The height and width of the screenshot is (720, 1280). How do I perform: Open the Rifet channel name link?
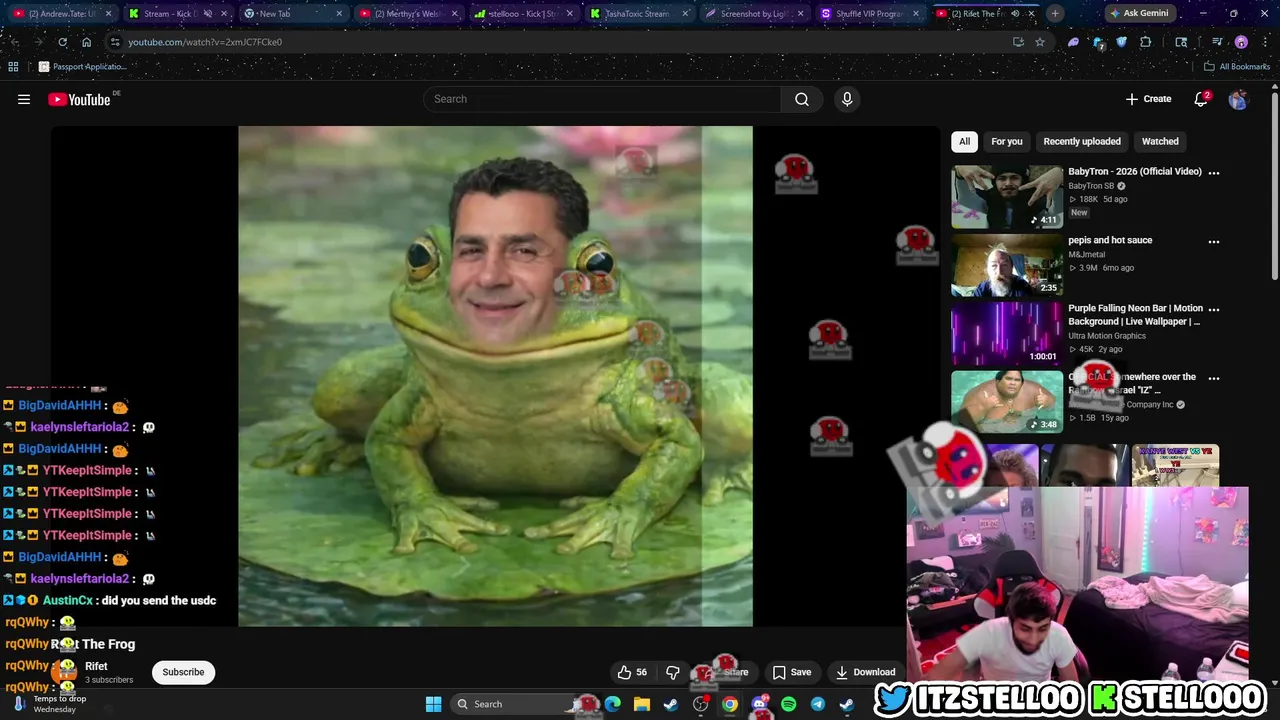click(x=96, y=666)
